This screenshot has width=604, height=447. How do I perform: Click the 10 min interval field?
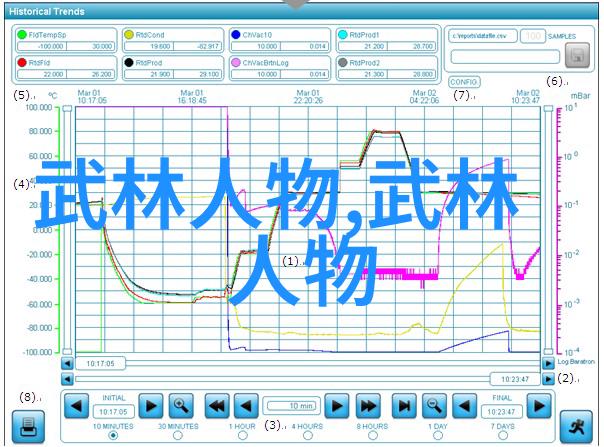292,406
